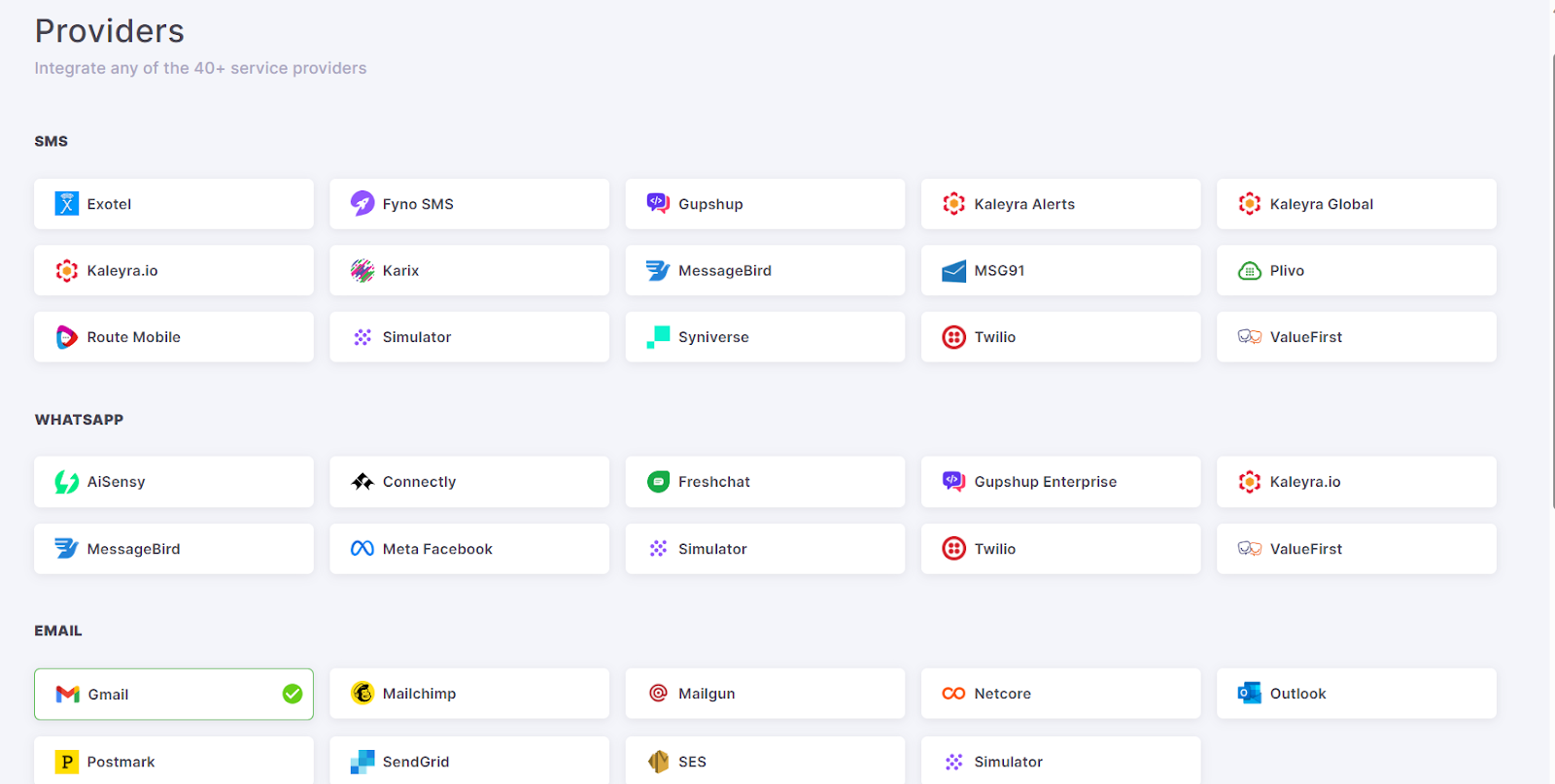Select the Kaleyra.io SMS provider card
The width and height of the screenshot is (1555, 784).
pyautogui.click(x=174, y=270)
